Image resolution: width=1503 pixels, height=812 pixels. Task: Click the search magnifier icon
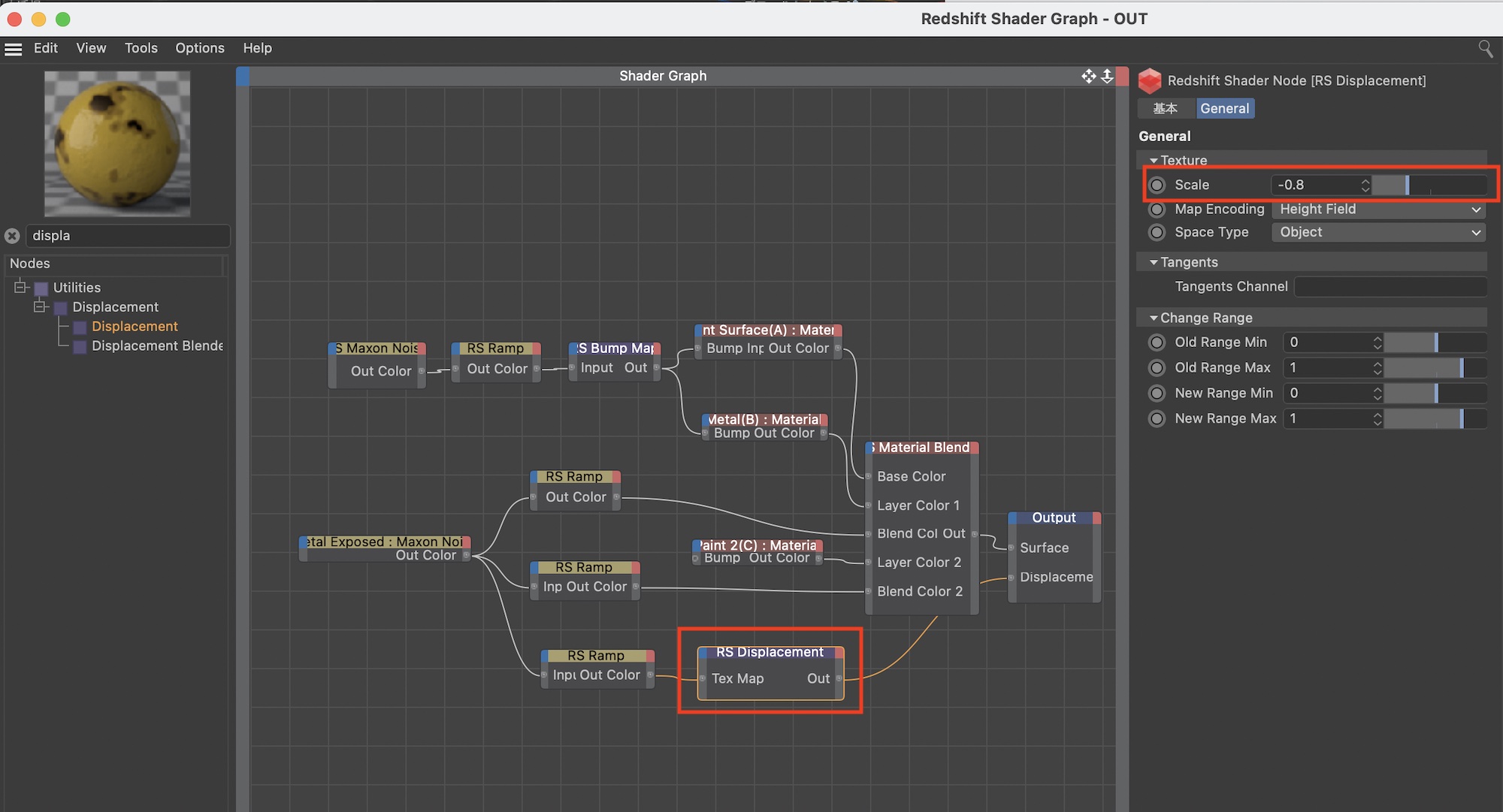(x=1485, y=49)
